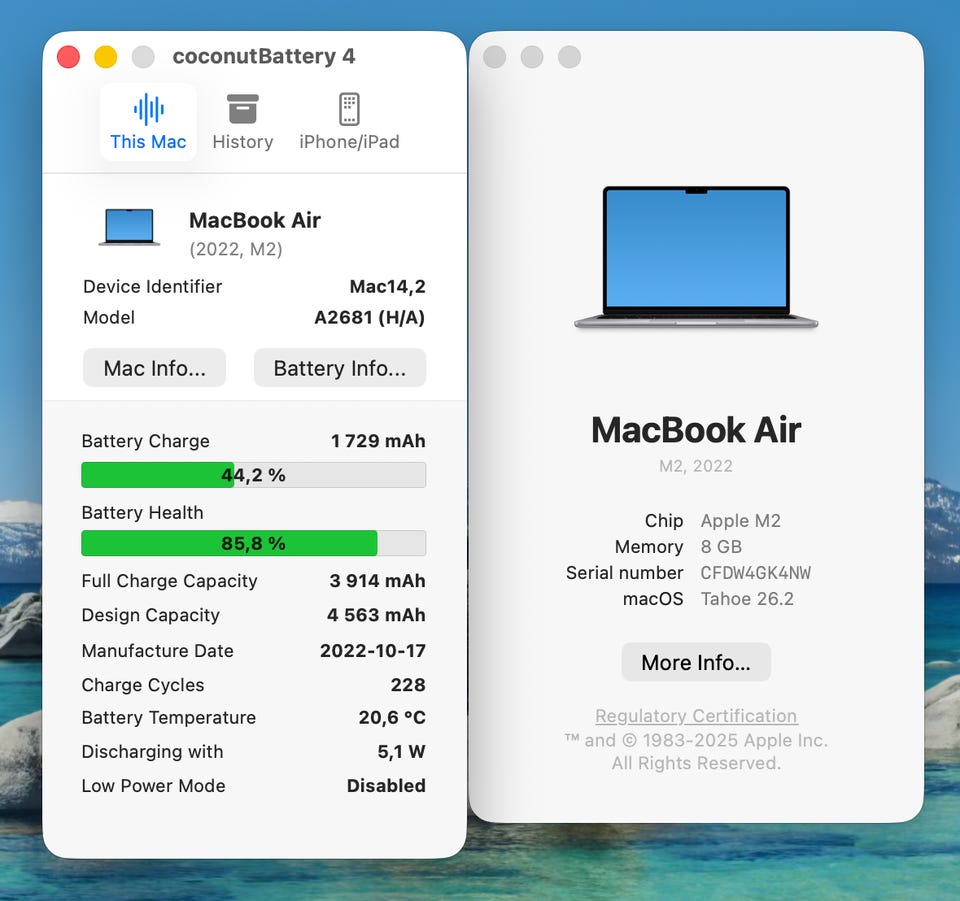
Task: Click the Disabled Low Power Mode value
Action: pyautogui.click(x=386, y=785)
